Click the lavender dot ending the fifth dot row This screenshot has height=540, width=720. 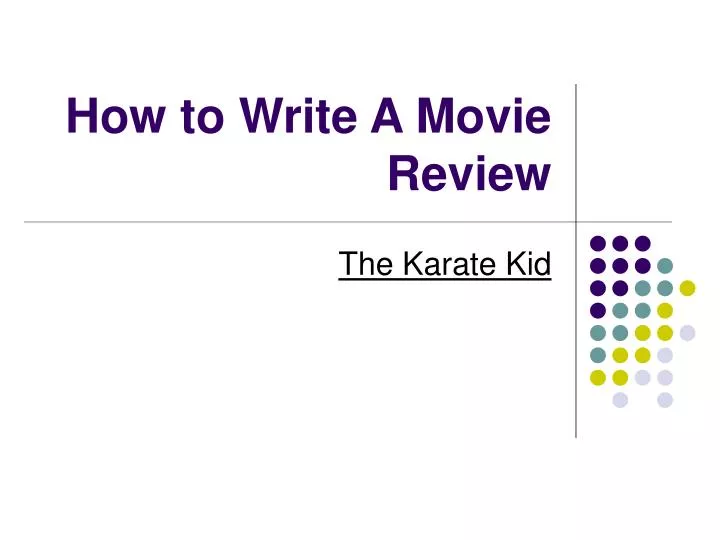(x=687, y=333)
